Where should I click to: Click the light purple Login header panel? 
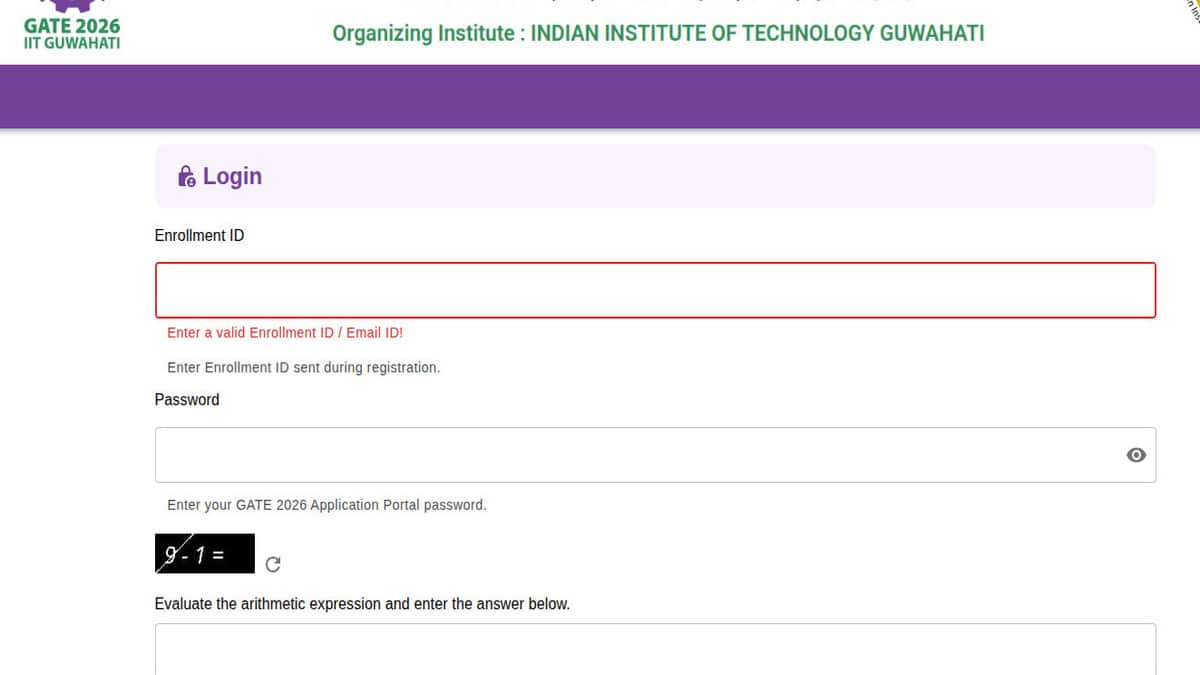click(700, 176)
